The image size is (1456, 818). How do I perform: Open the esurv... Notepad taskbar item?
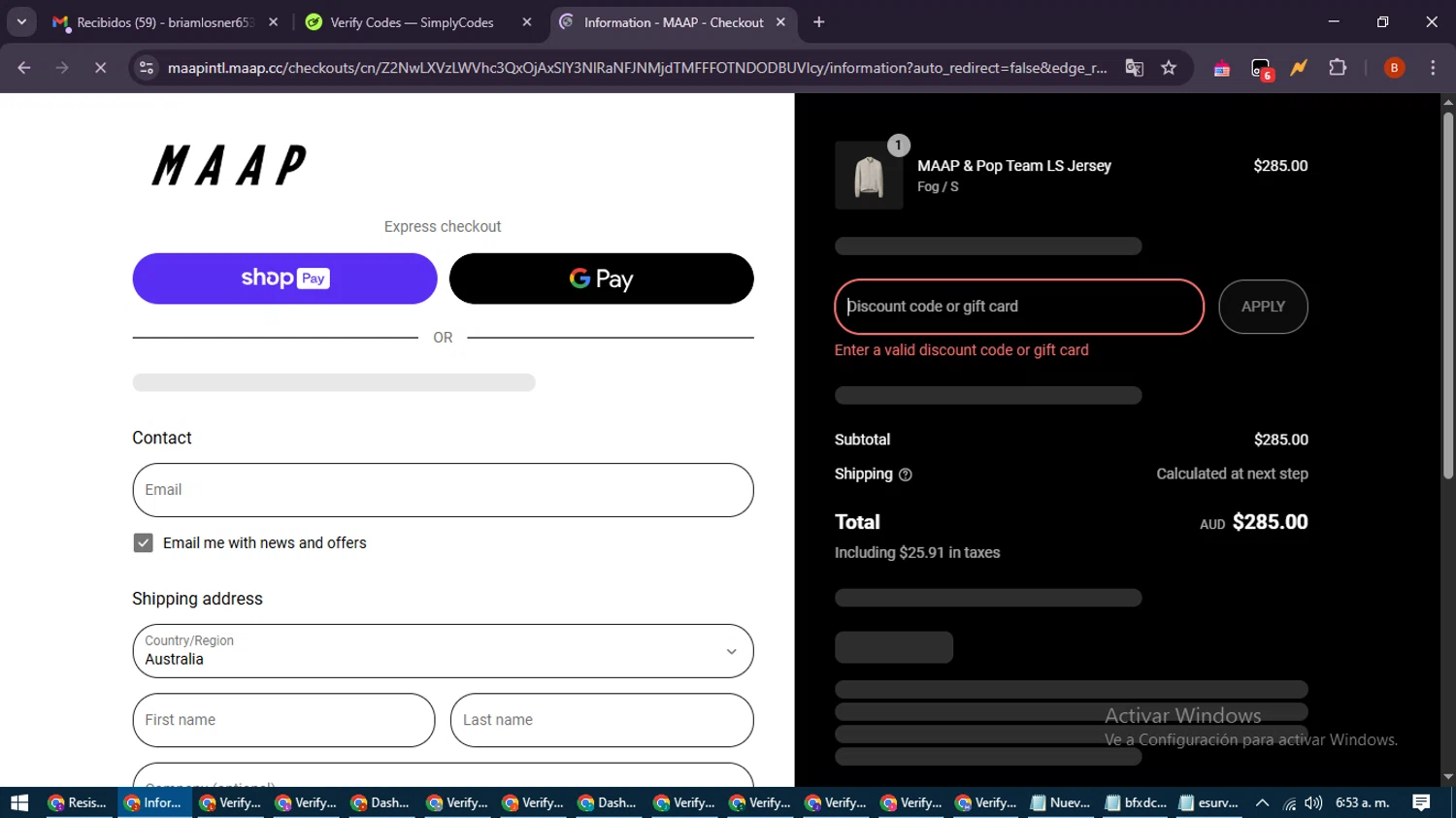tap(1209, 802)
